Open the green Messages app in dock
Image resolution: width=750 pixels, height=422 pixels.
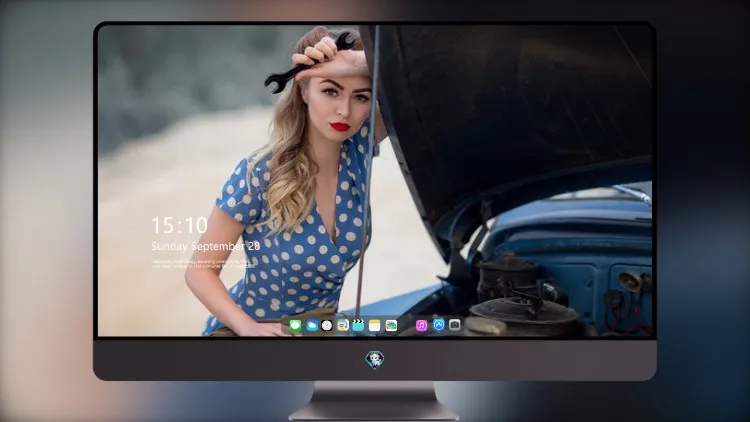coord(296,326)
